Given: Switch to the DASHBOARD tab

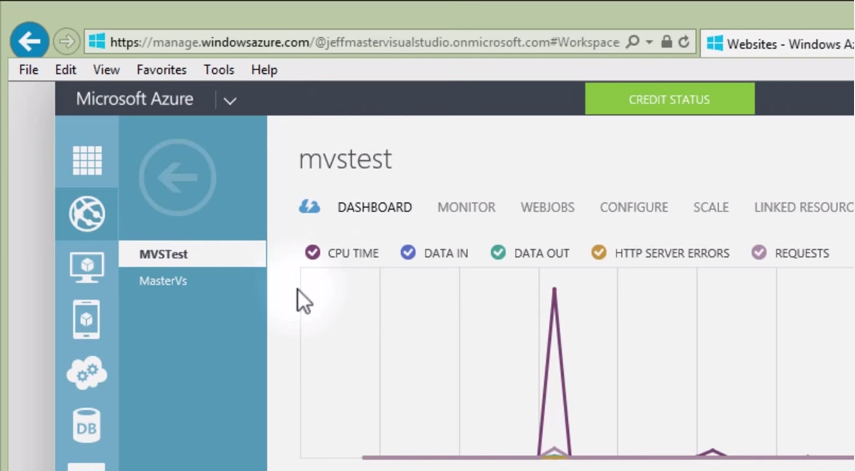Looking at the screenshot, I should 375,207.
